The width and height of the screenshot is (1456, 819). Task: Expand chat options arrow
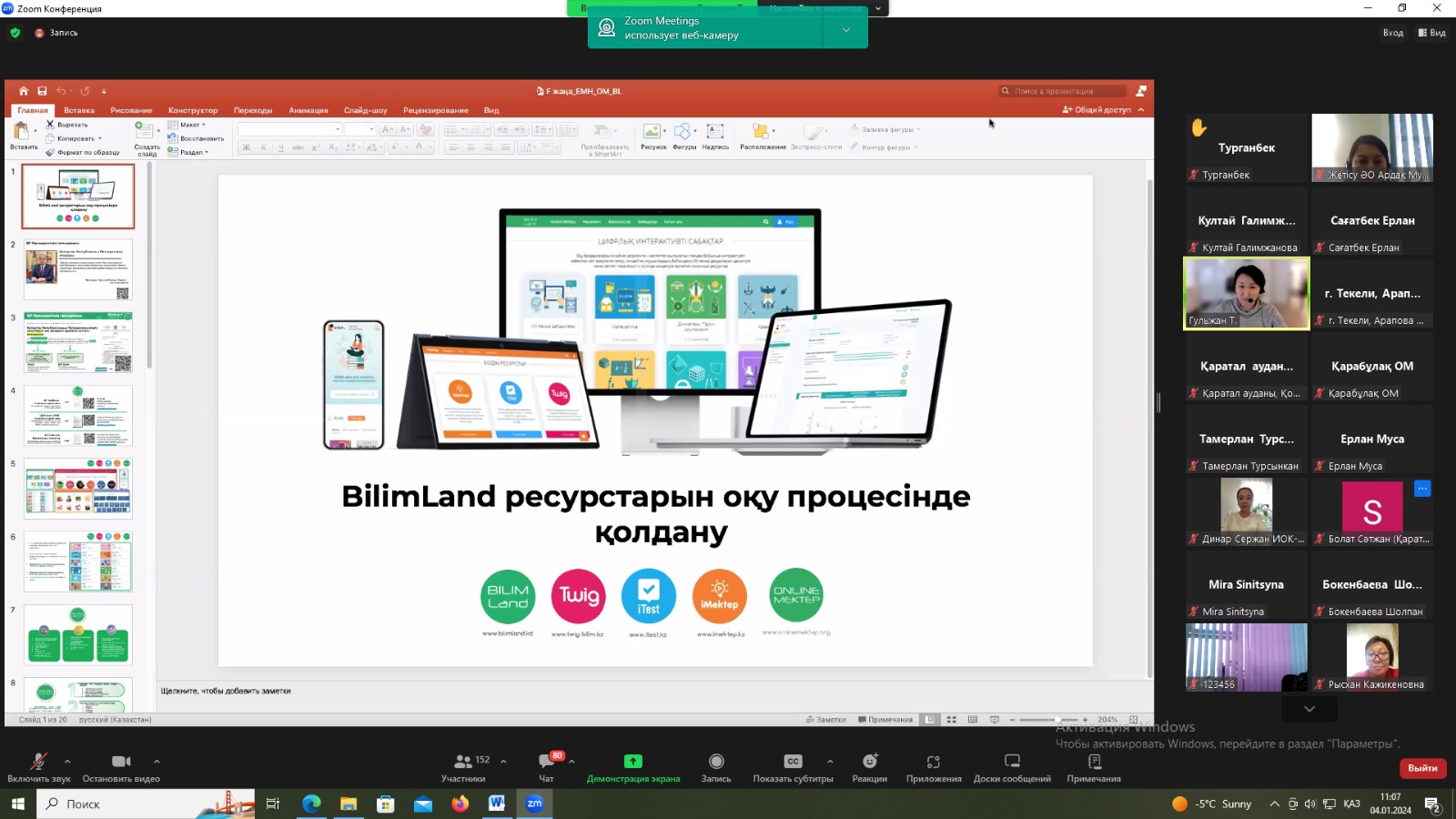571,762
